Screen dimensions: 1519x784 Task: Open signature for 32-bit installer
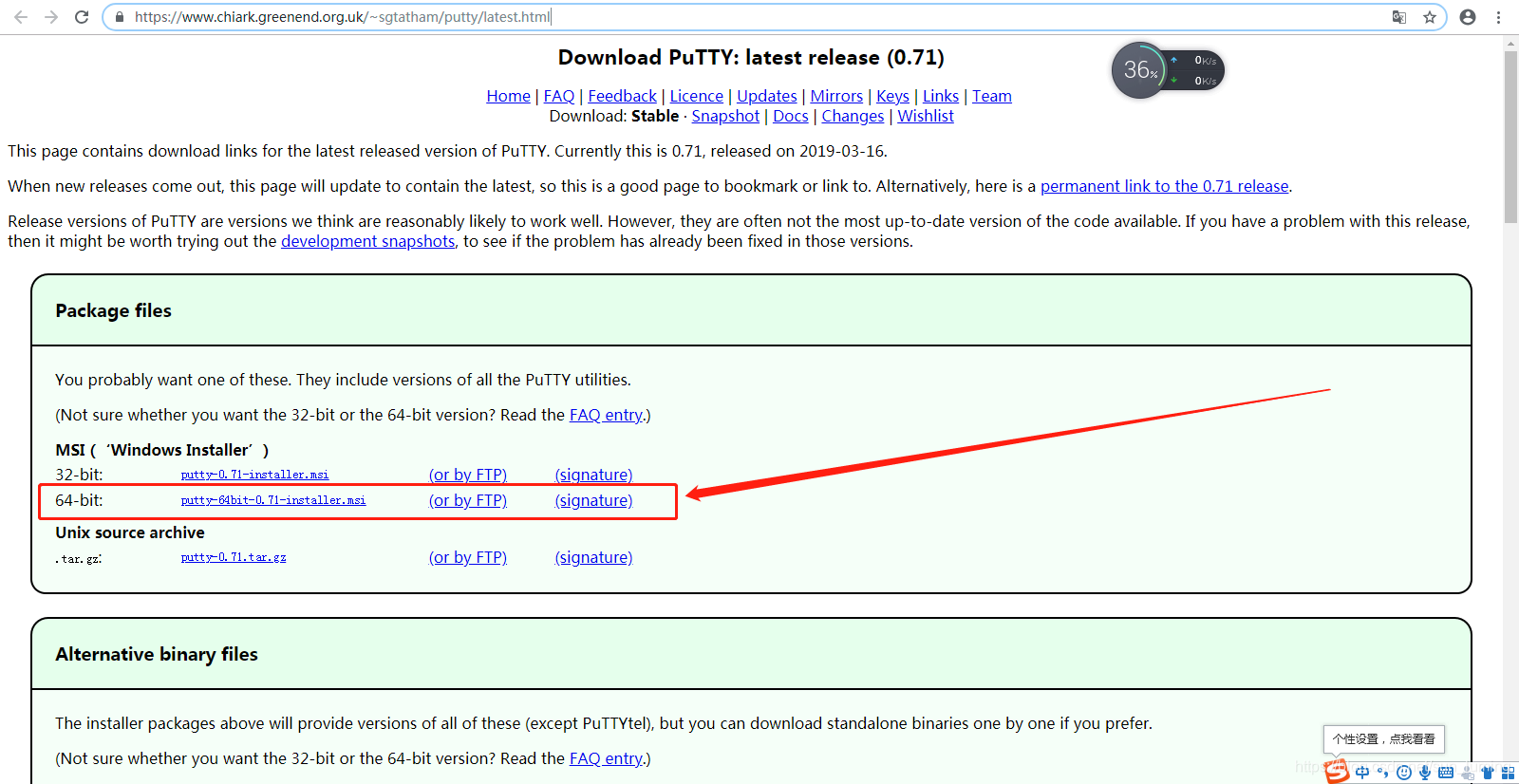point(593,475)
